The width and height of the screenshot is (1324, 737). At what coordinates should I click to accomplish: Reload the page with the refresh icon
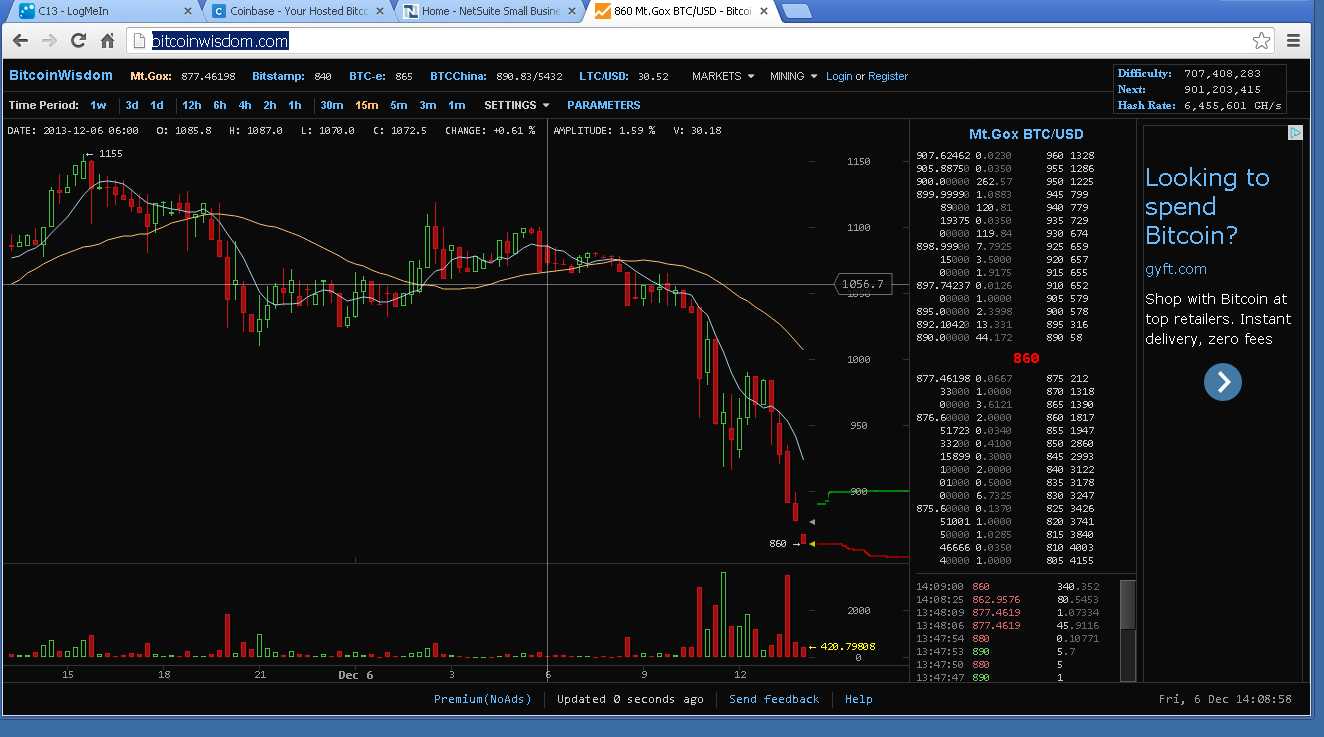79,41
